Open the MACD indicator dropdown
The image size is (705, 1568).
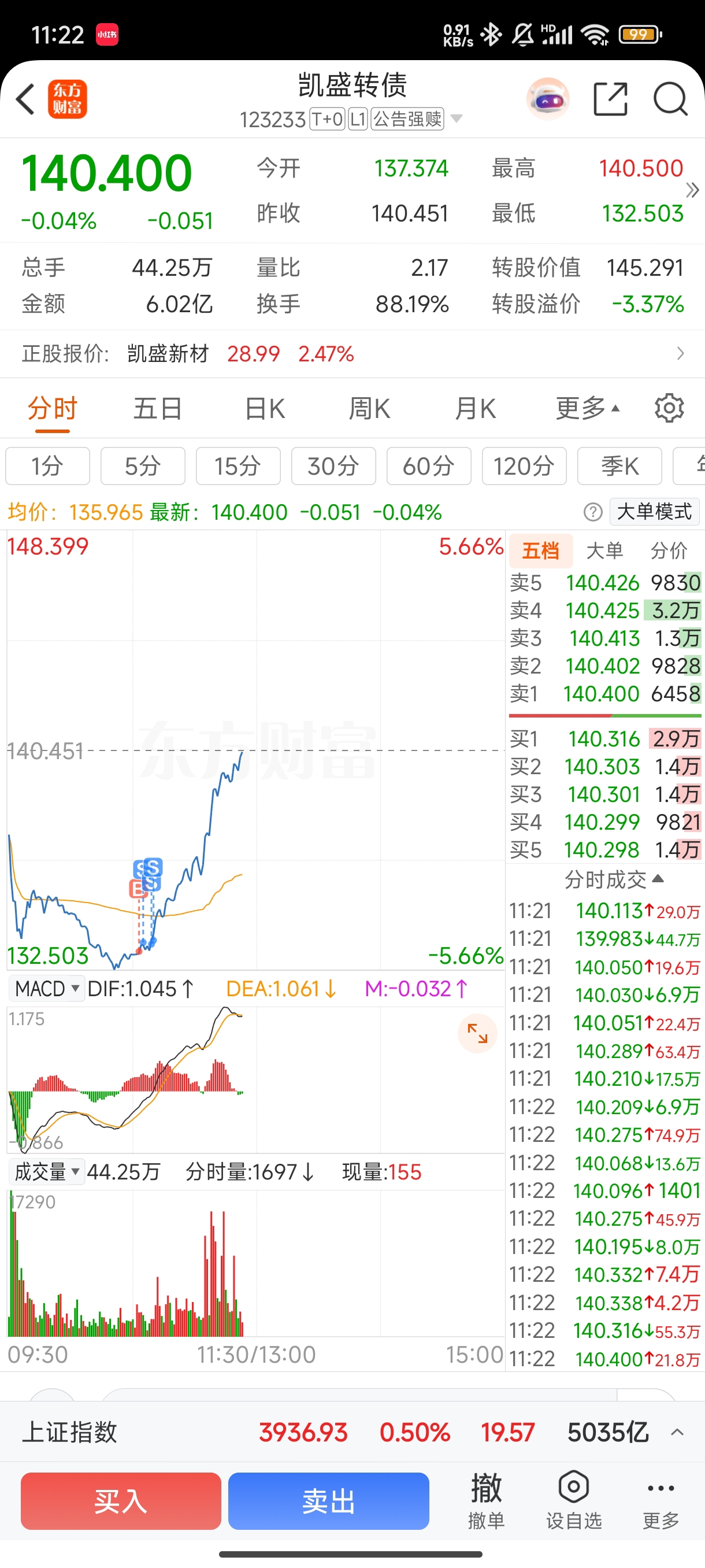pos(46,989)
